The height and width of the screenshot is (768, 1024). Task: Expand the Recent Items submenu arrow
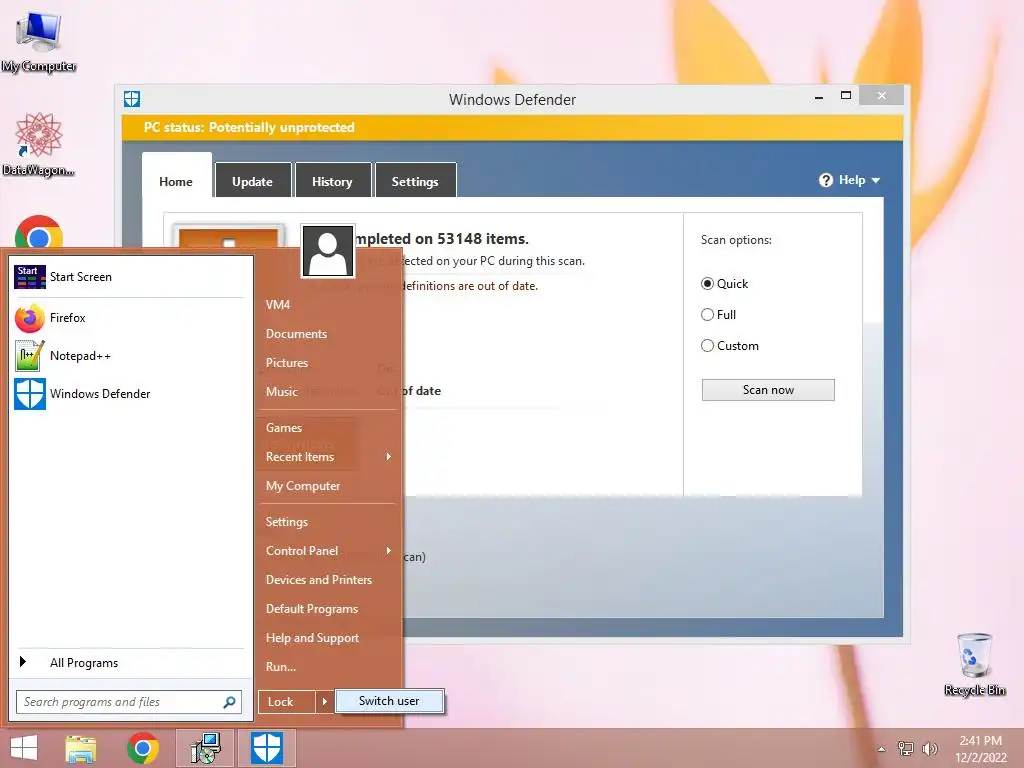[x=389, y=456]
